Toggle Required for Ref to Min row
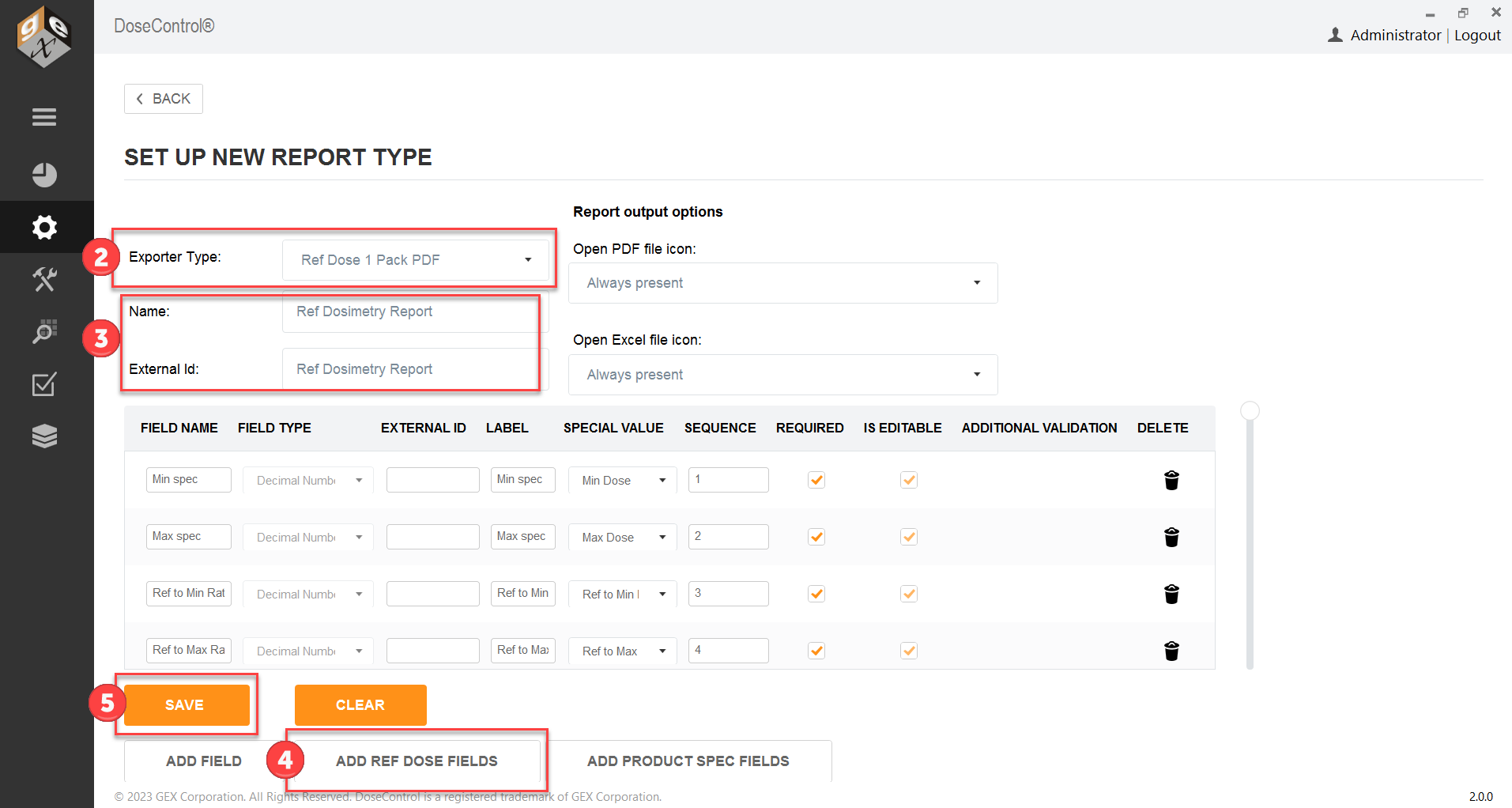This screenshot has width=1512, height=808. click(816, 594)
